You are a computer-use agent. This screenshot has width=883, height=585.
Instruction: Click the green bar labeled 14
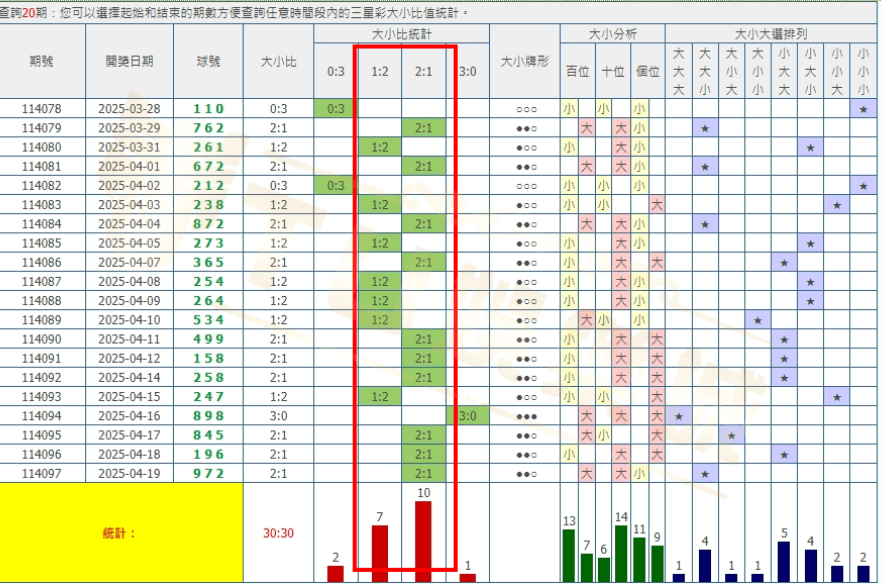[621, 553]
